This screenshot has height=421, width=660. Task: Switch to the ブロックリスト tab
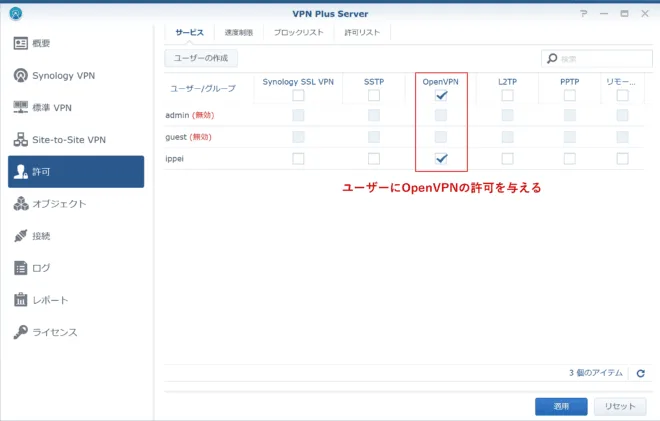298,32
